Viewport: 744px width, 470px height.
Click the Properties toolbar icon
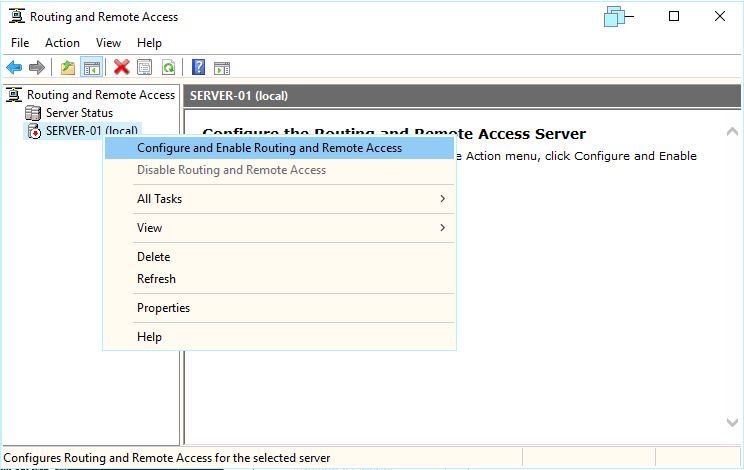145,67
